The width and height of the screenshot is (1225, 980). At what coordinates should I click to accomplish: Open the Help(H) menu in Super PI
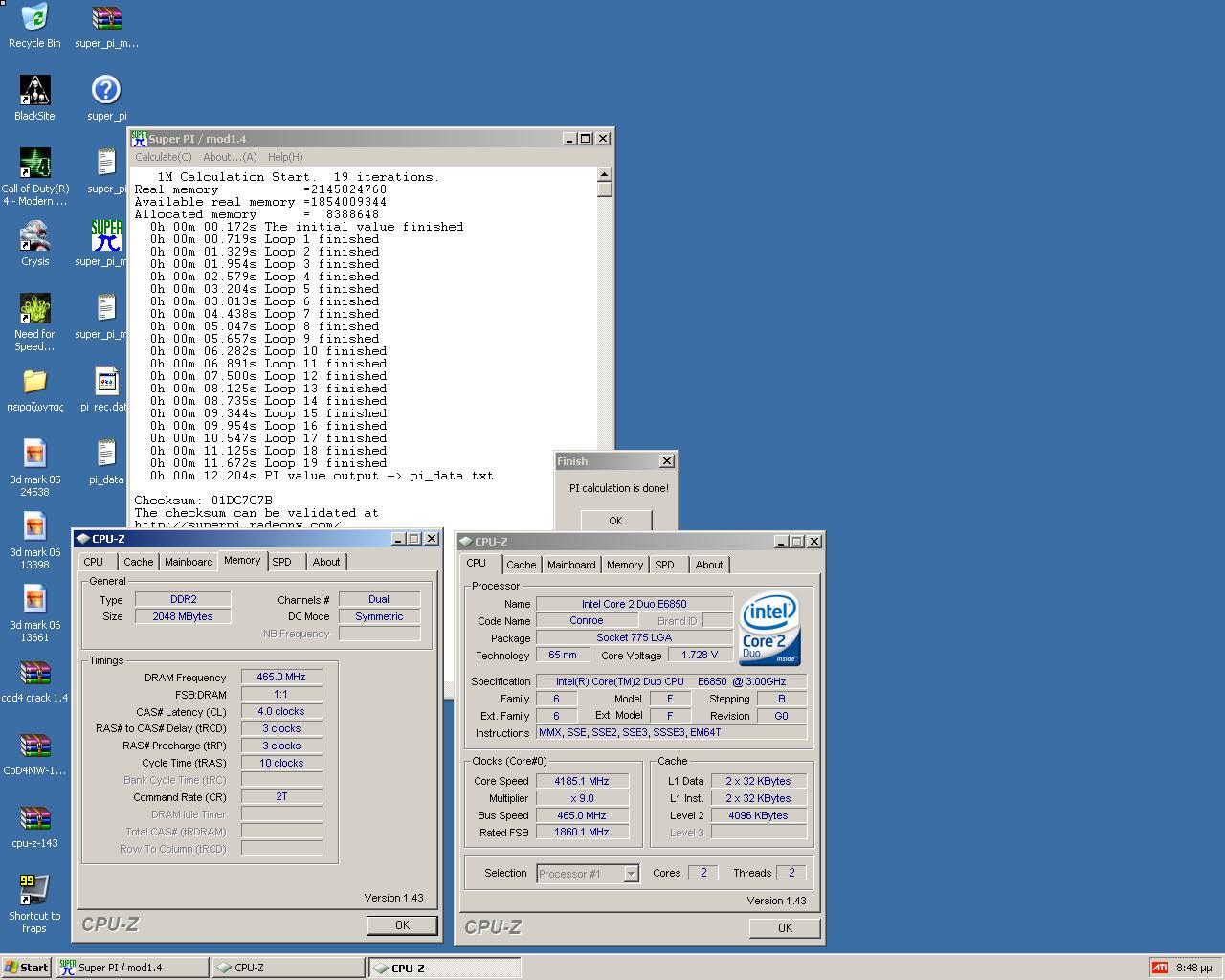pyautogui.click(x=285, y=157)
